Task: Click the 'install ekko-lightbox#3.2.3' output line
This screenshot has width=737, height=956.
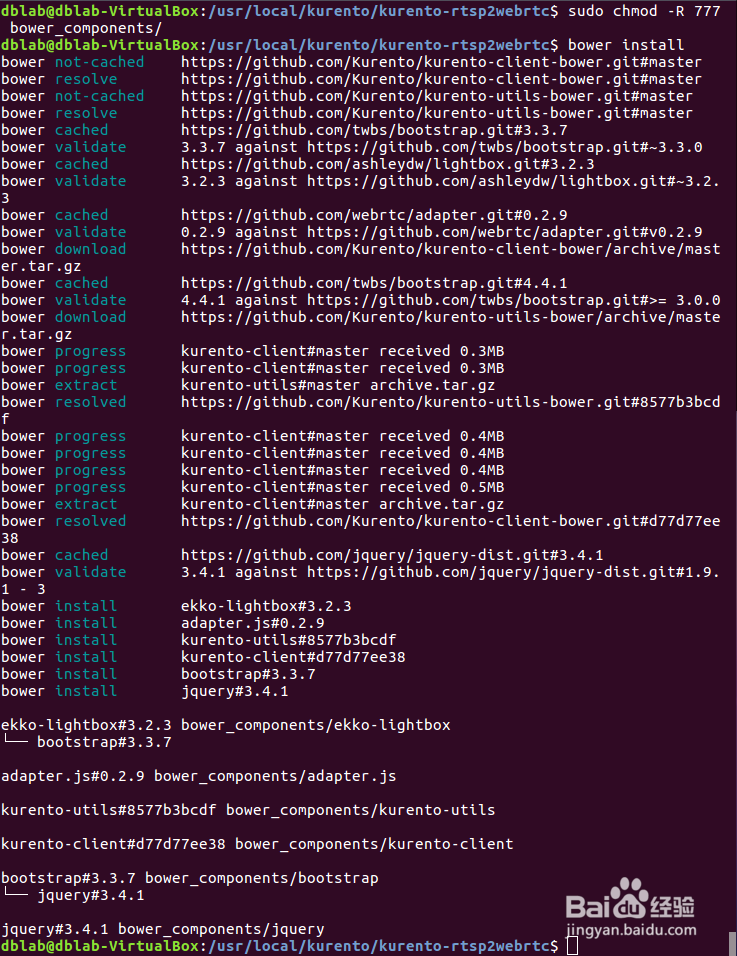Action: pos(176,606)
